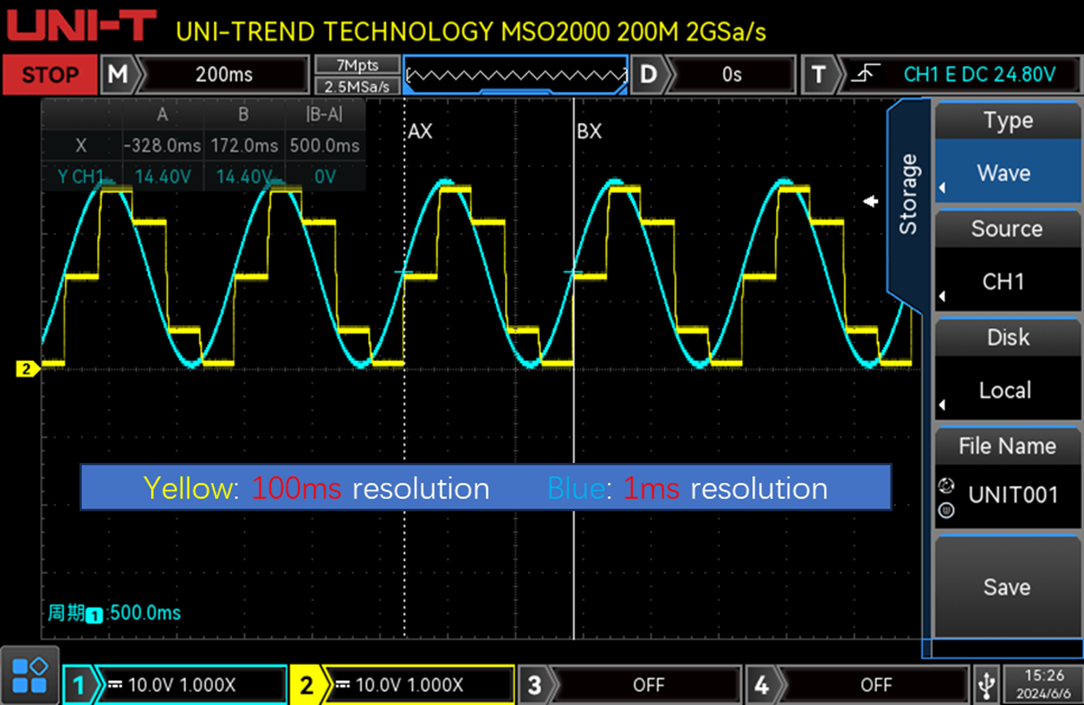
Task: Select the D delay icon
Action: click(x=650, y=74)
